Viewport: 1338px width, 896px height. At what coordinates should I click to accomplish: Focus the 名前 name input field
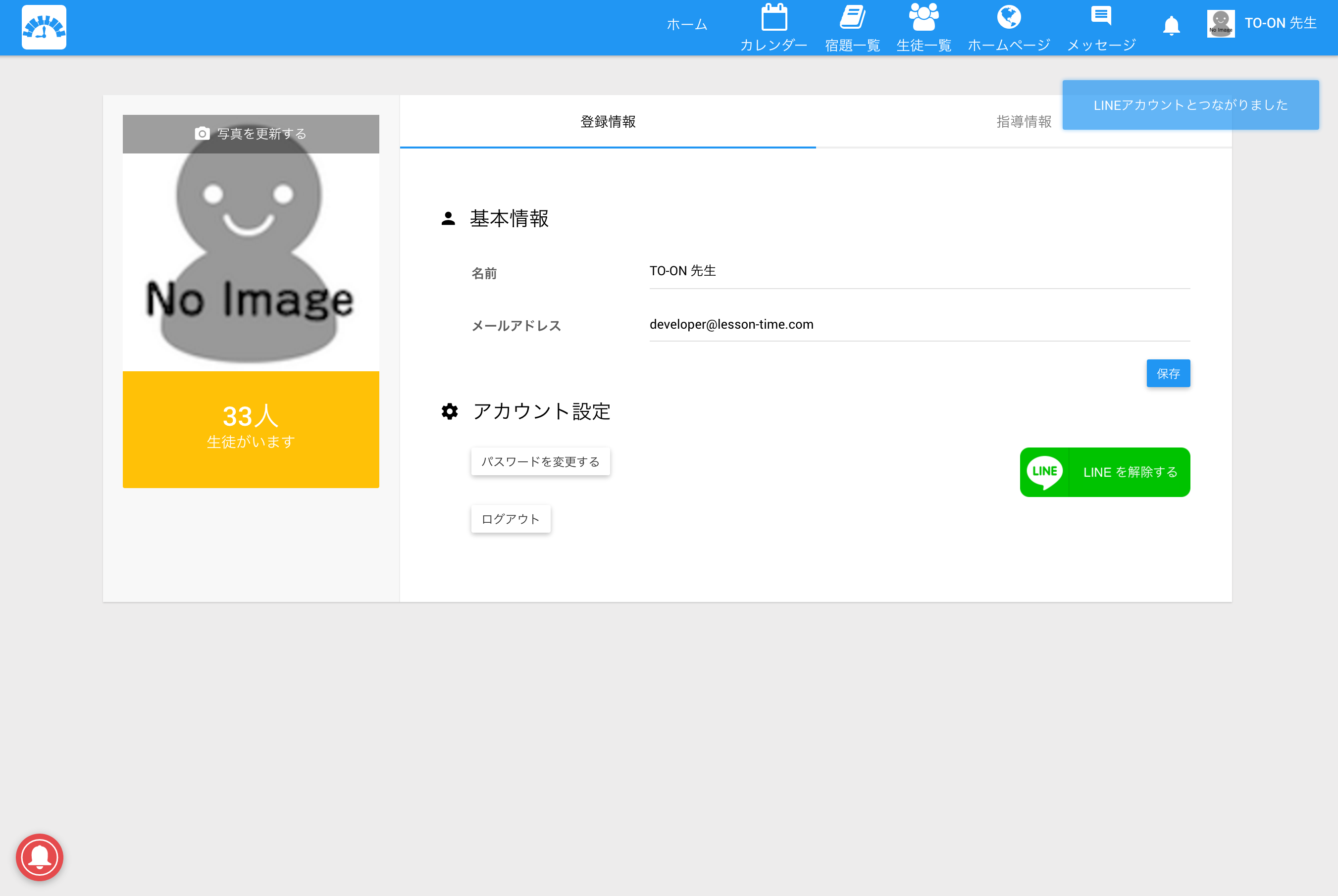[919, 271]
